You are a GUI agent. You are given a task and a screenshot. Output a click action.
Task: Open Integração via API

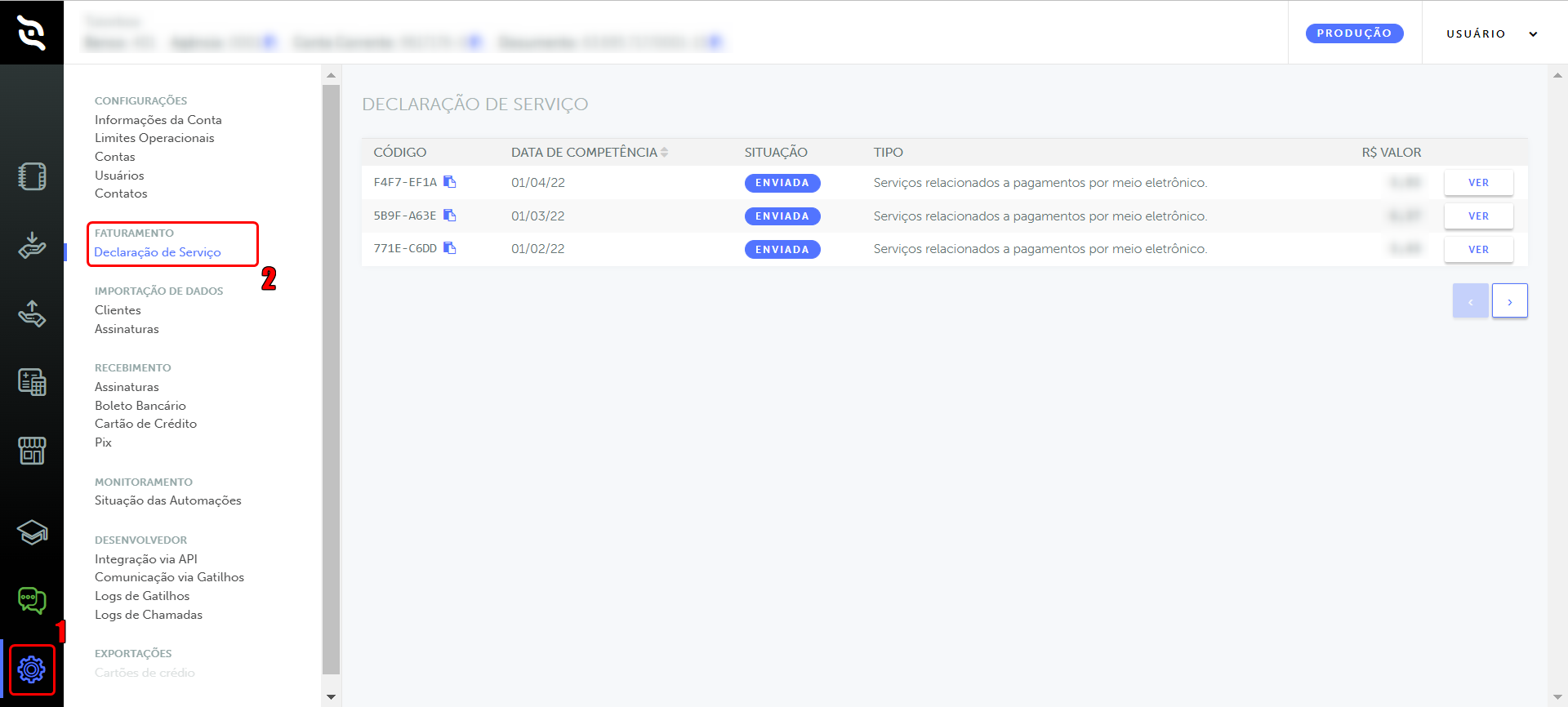(x=146, y=559)
